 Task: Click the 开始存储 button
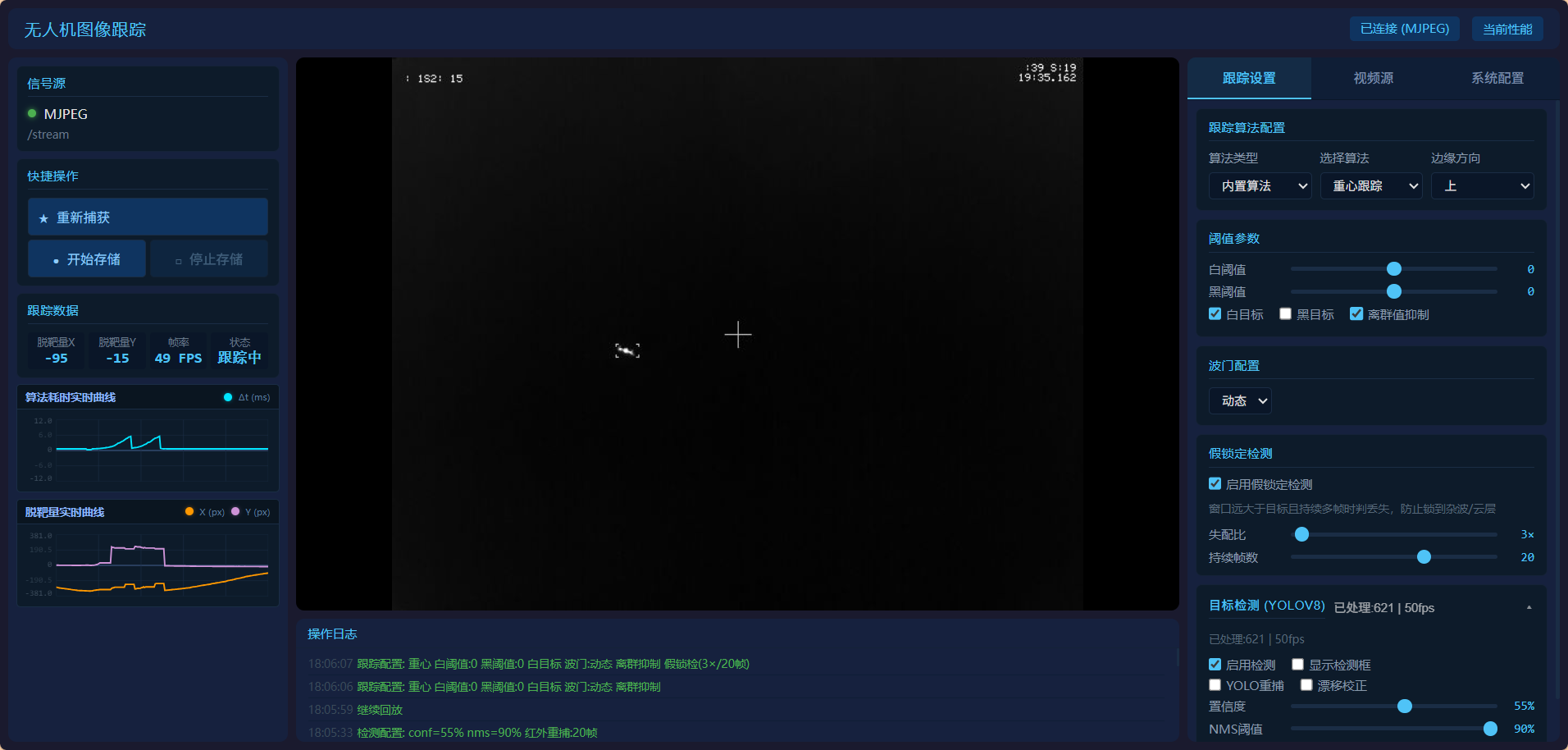coord(87,258)
